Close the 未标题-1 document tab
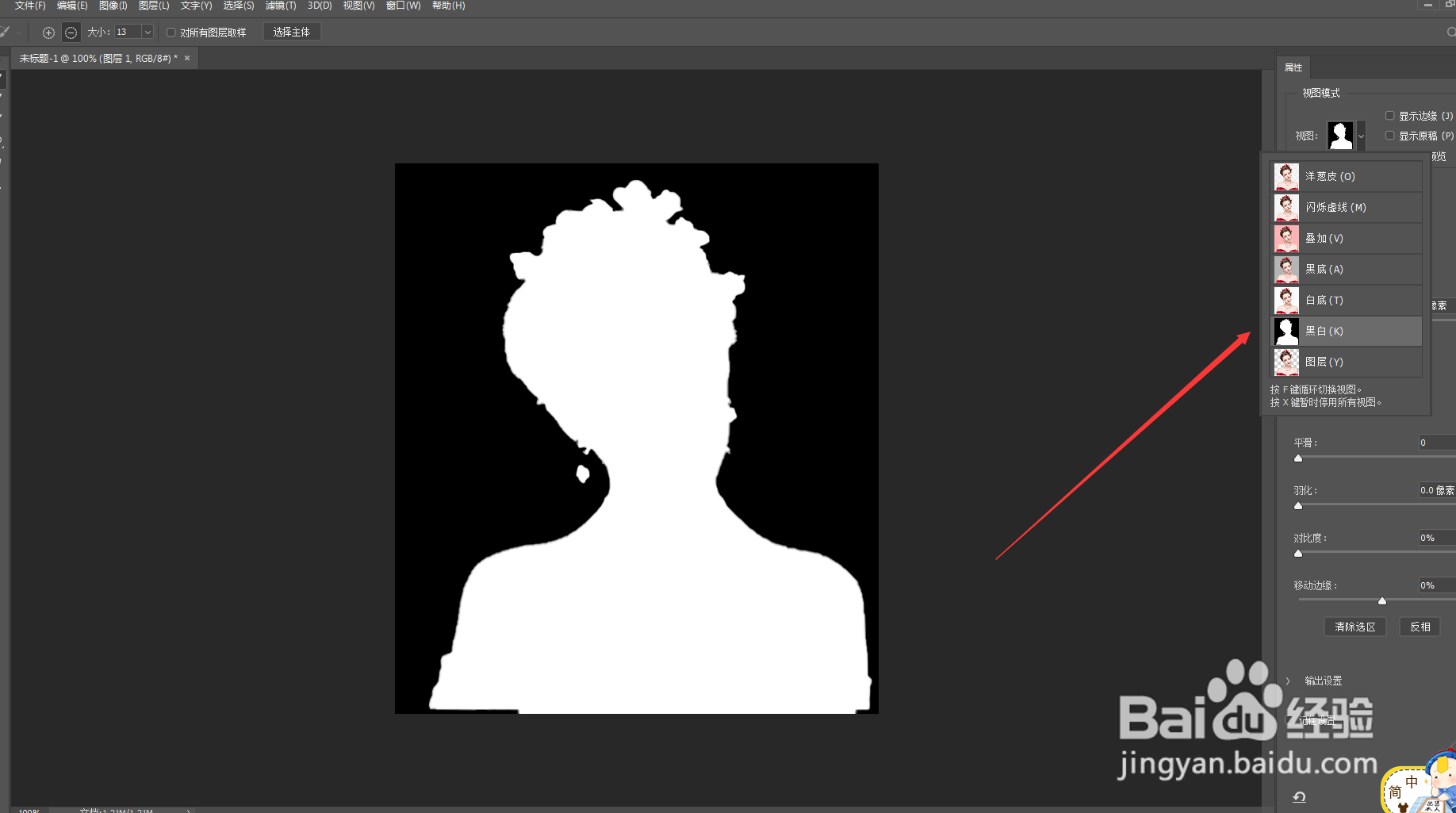Image resolution: width=1456 pixels, height=813 pixels. (x=187, y=58)
